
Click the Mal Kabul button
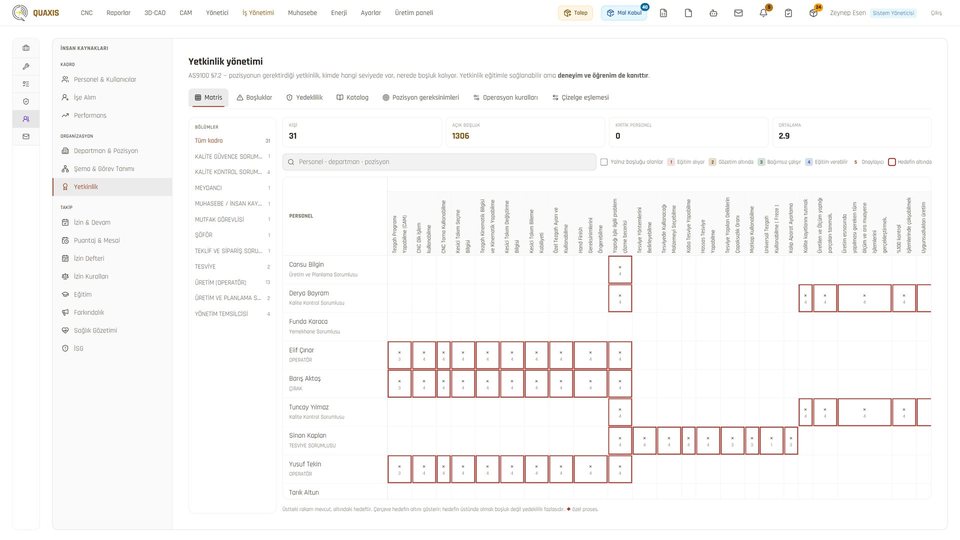tap(624, 13)
